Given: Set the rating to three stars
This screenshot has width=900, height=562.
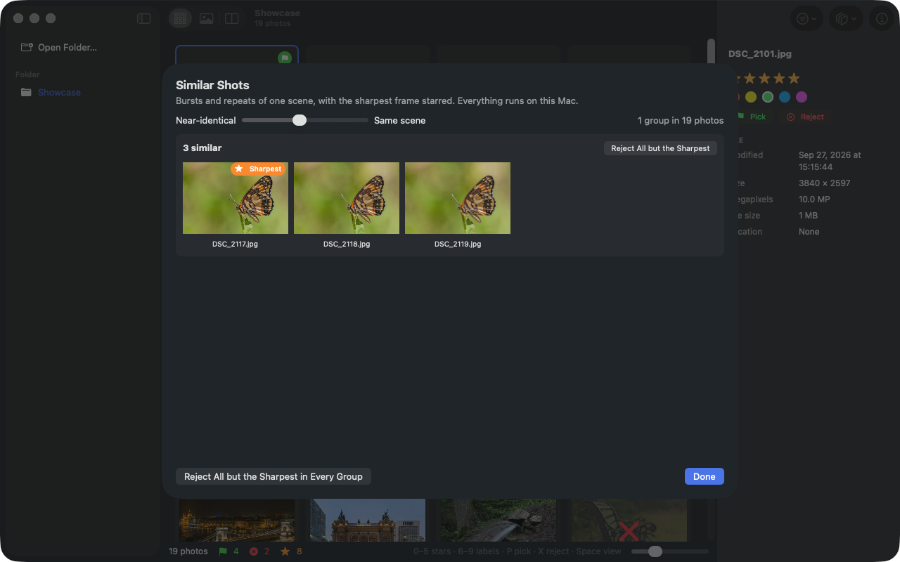Looking at the screenshot, I should (764, 78).
